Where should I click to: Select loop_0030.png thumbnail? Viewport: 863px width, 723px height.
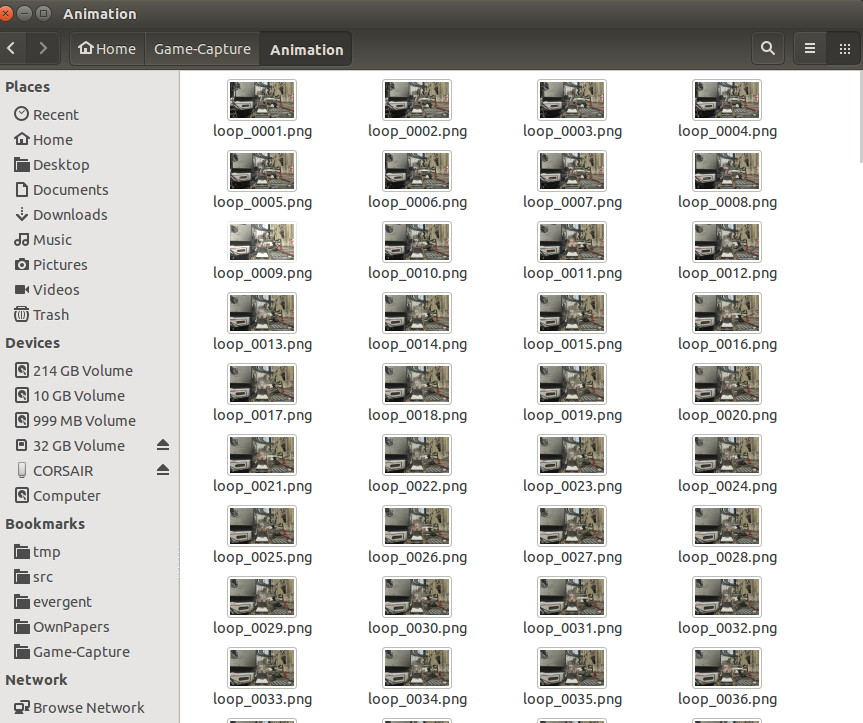click(417, 597)
